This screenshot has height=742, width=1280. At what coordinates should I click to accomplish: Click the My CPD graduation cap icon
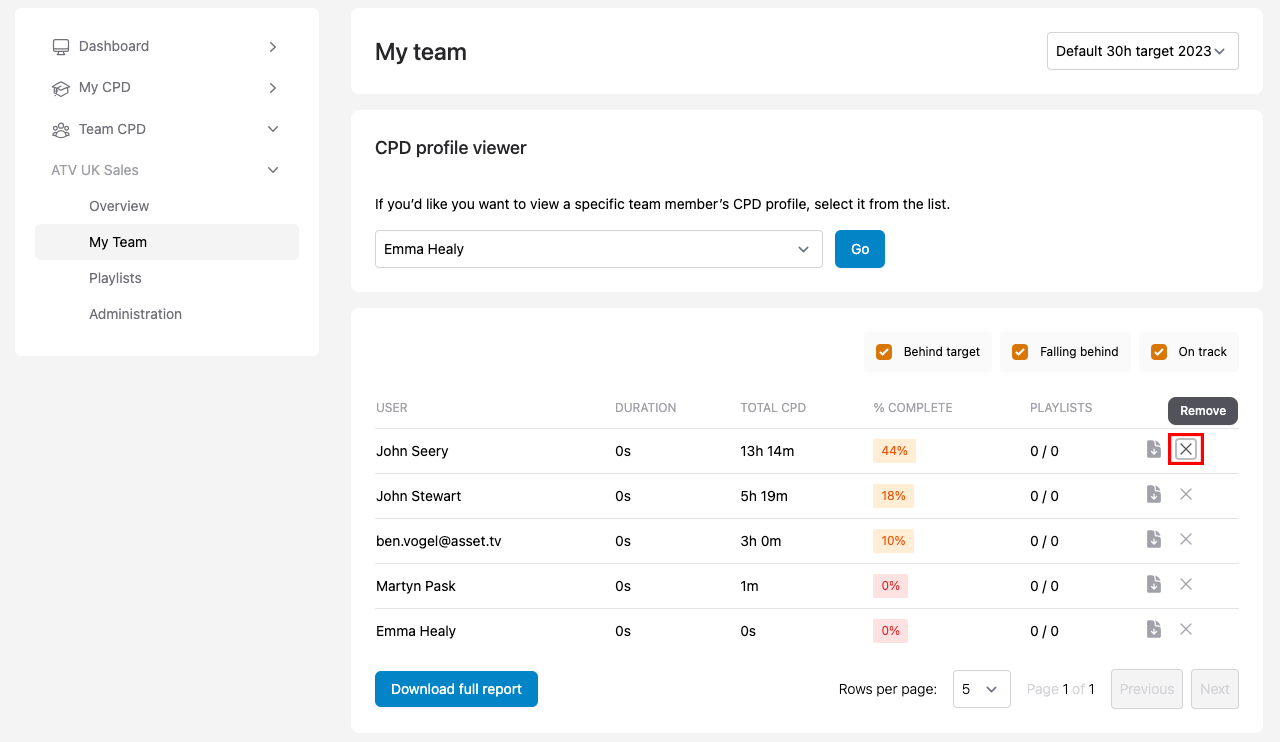click(60, 87)
